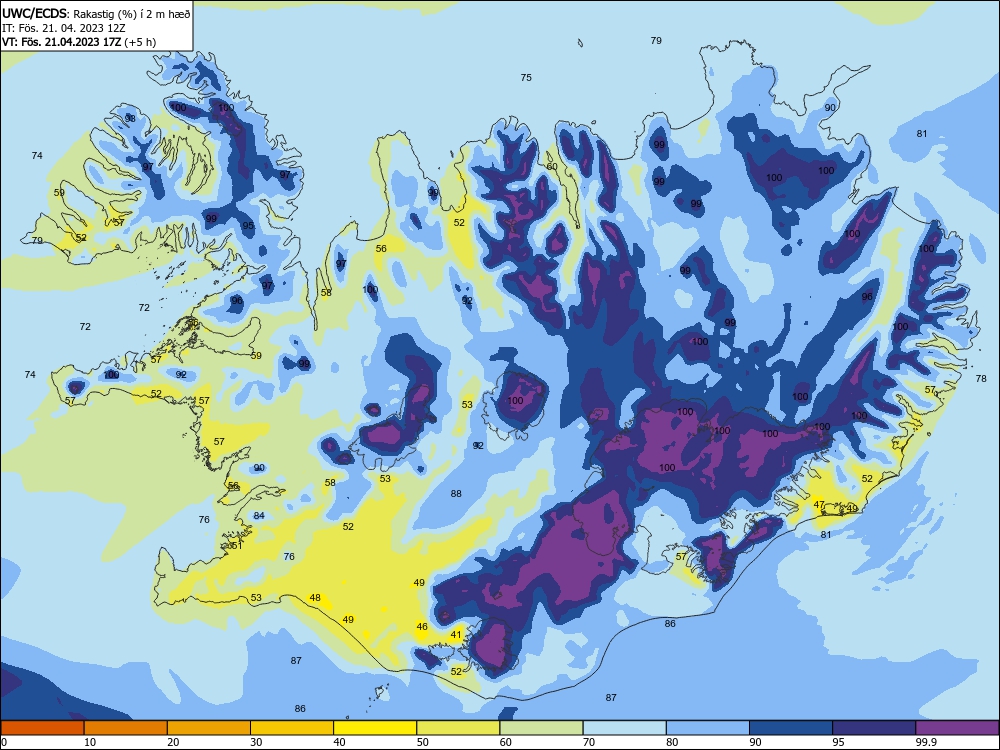This screenshot has width=1000, height=750.
Task: Select the bright yellow 40–50 legend swatch
Action: pyautogui.click(x=375, y=728)
